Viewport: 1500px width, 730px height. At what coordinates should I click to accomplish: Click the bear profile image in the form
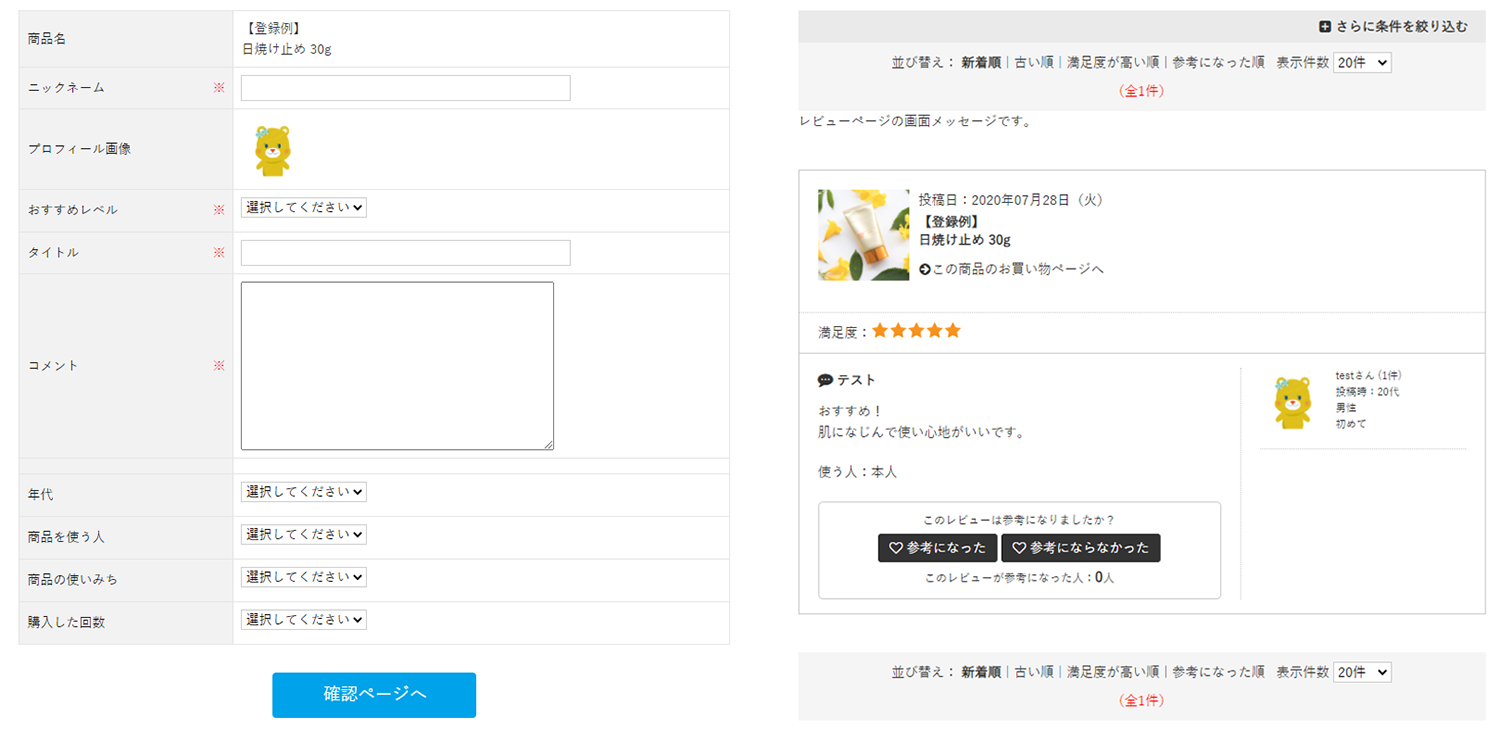272,150
